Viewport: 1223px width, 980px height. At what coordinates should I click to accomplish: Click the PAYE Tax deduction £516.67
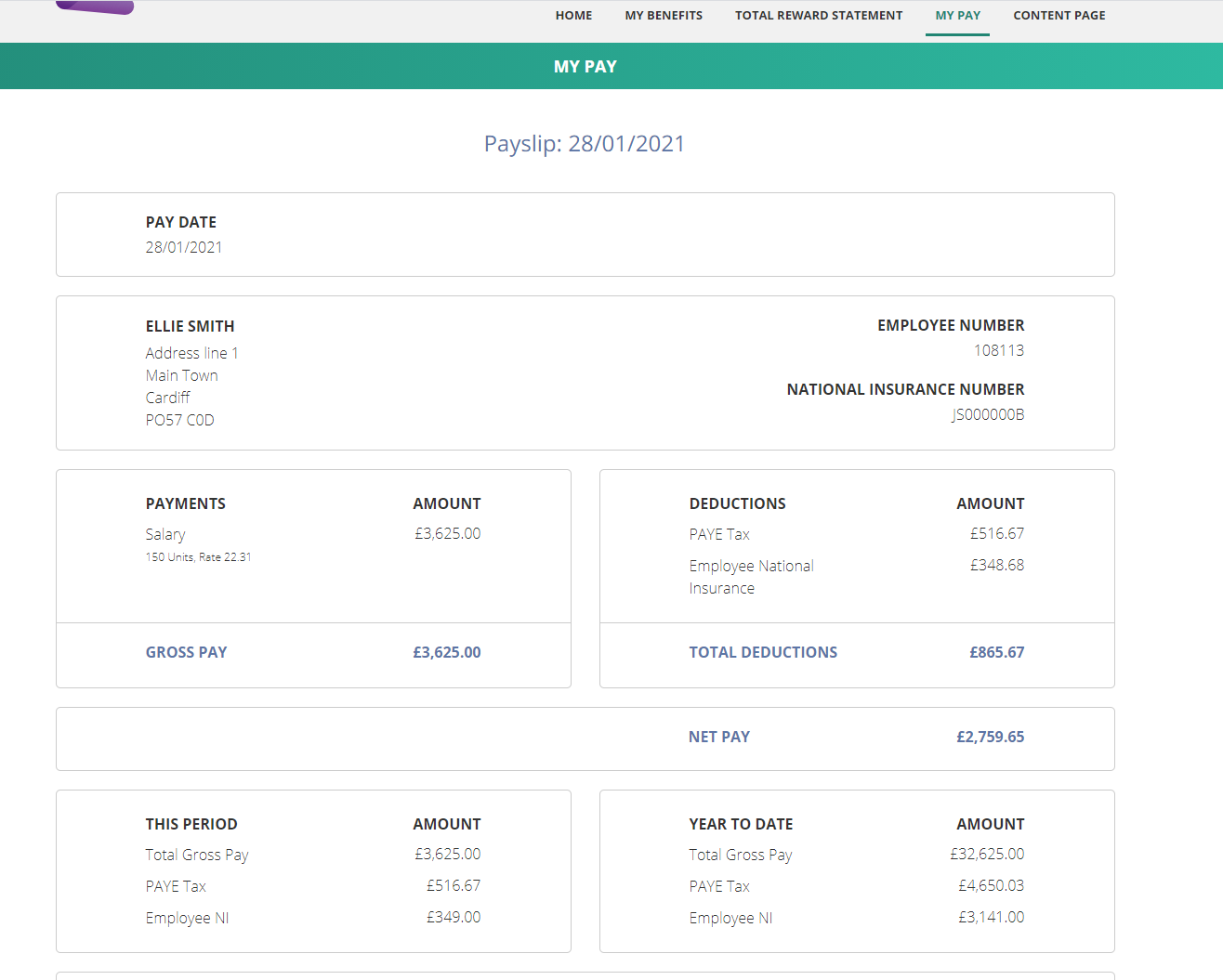pyautogui.click(x=997, y=533)
